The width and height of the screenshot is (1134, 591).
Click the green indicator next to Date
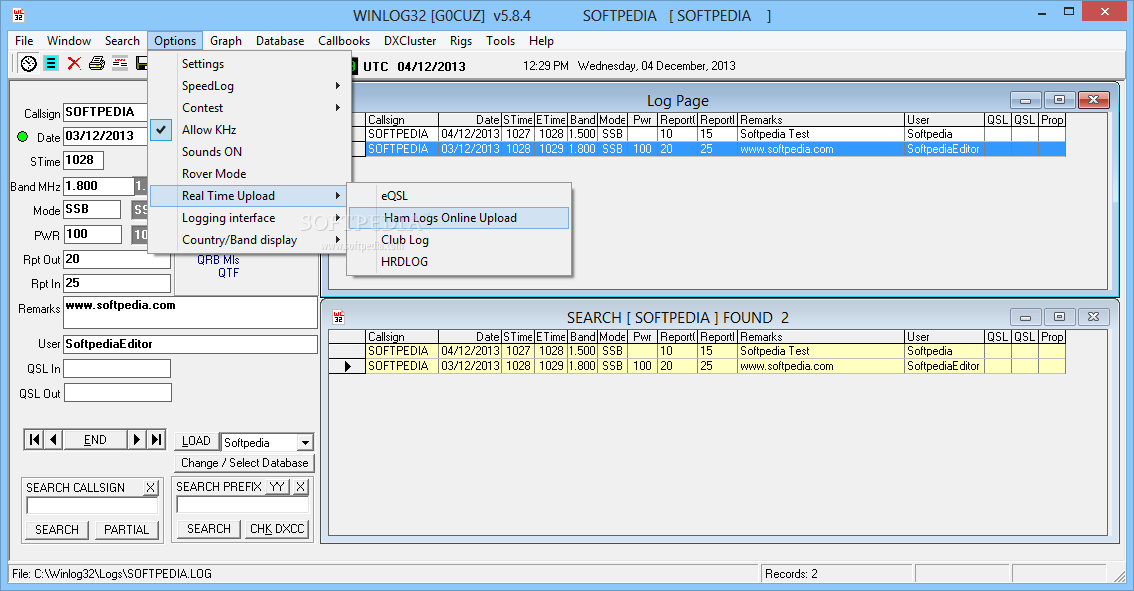22,137
